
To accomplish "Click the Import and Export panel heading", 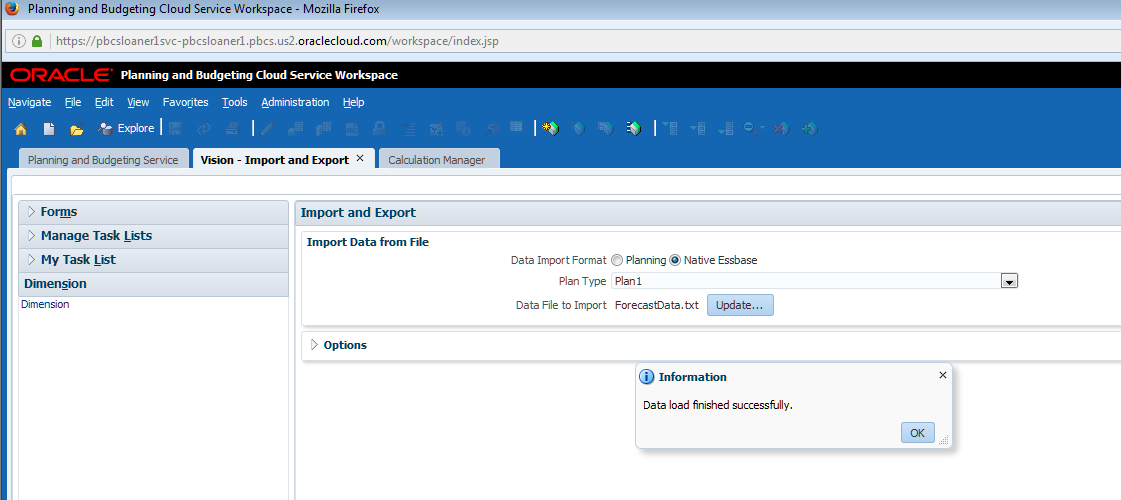I will pos(358,212).
